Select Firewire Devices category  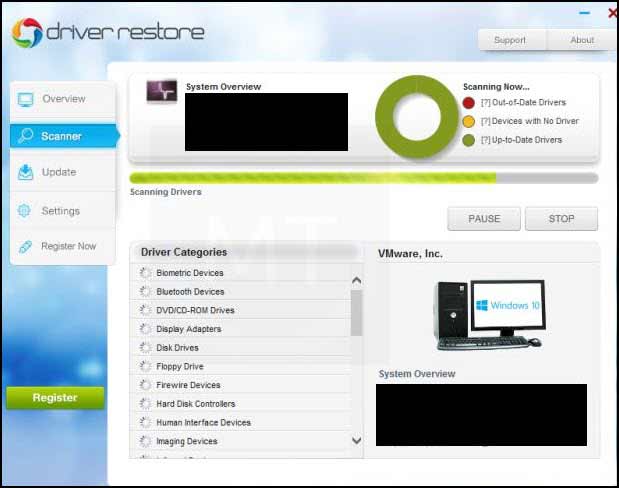pos(241,385)
